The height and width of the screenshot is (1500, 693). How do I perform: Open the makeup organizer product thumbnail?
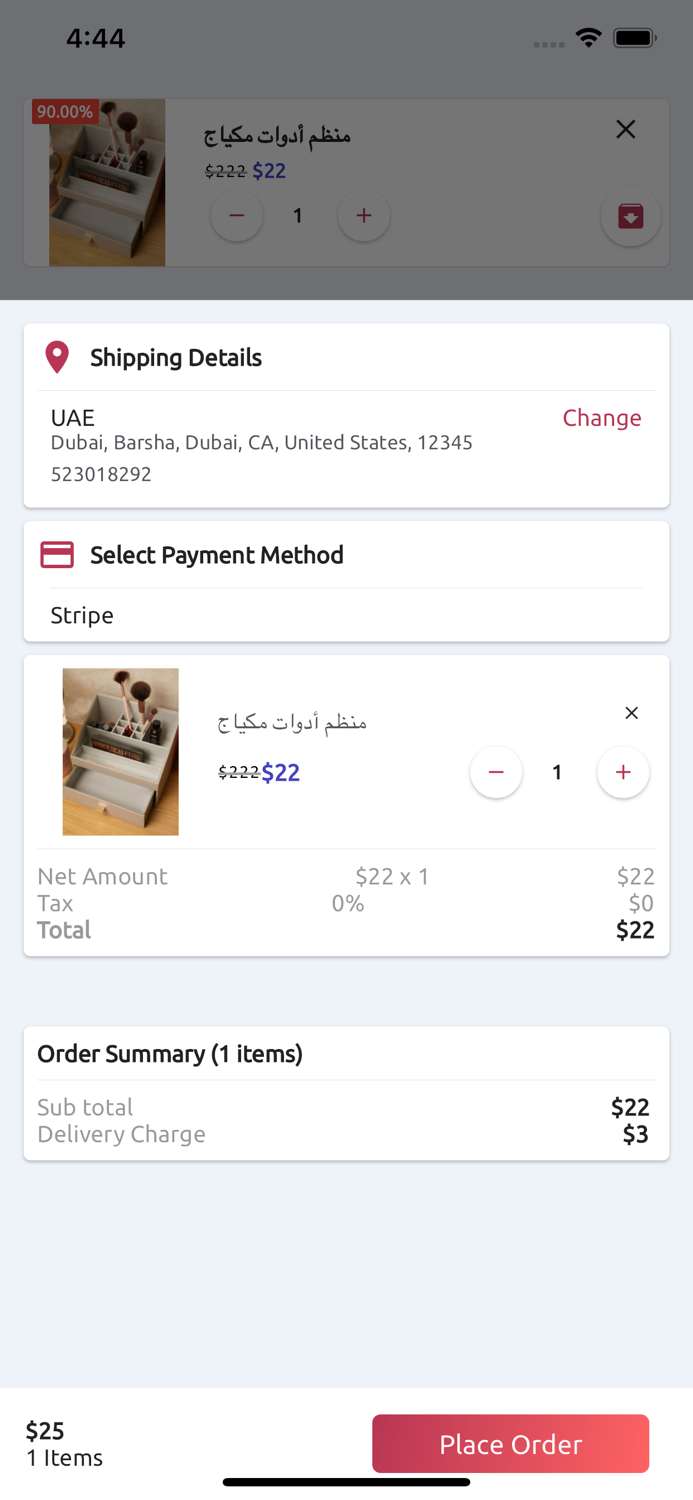coord(121,752)
